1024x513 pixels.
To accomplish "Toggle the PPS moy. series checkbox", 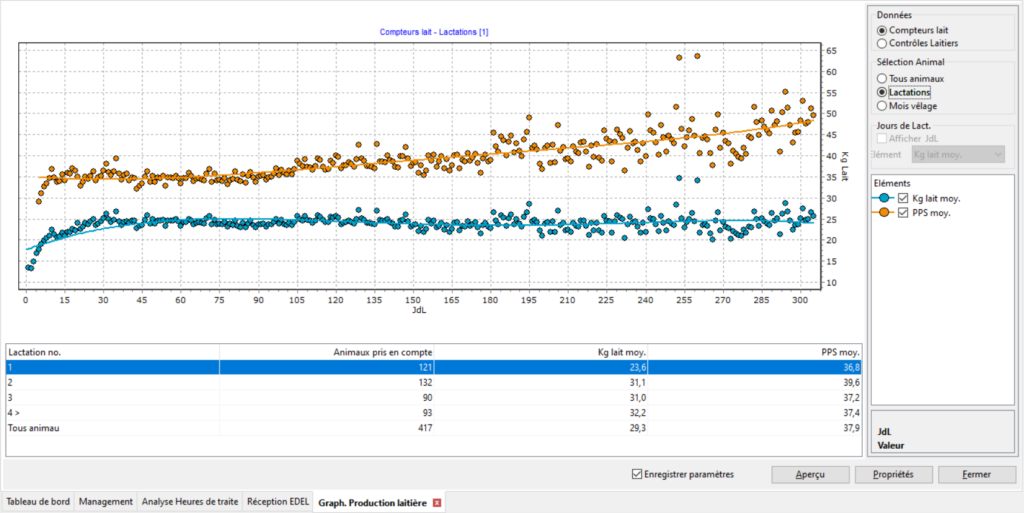I will point(903,213).
